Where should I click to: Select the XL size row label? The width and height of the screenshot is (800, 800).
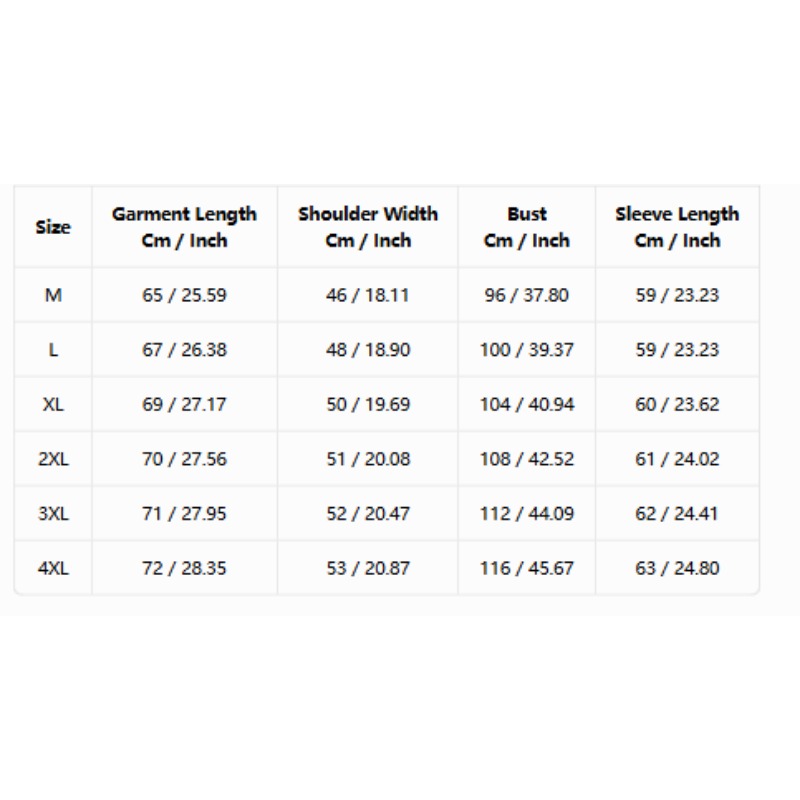point(53,404)
